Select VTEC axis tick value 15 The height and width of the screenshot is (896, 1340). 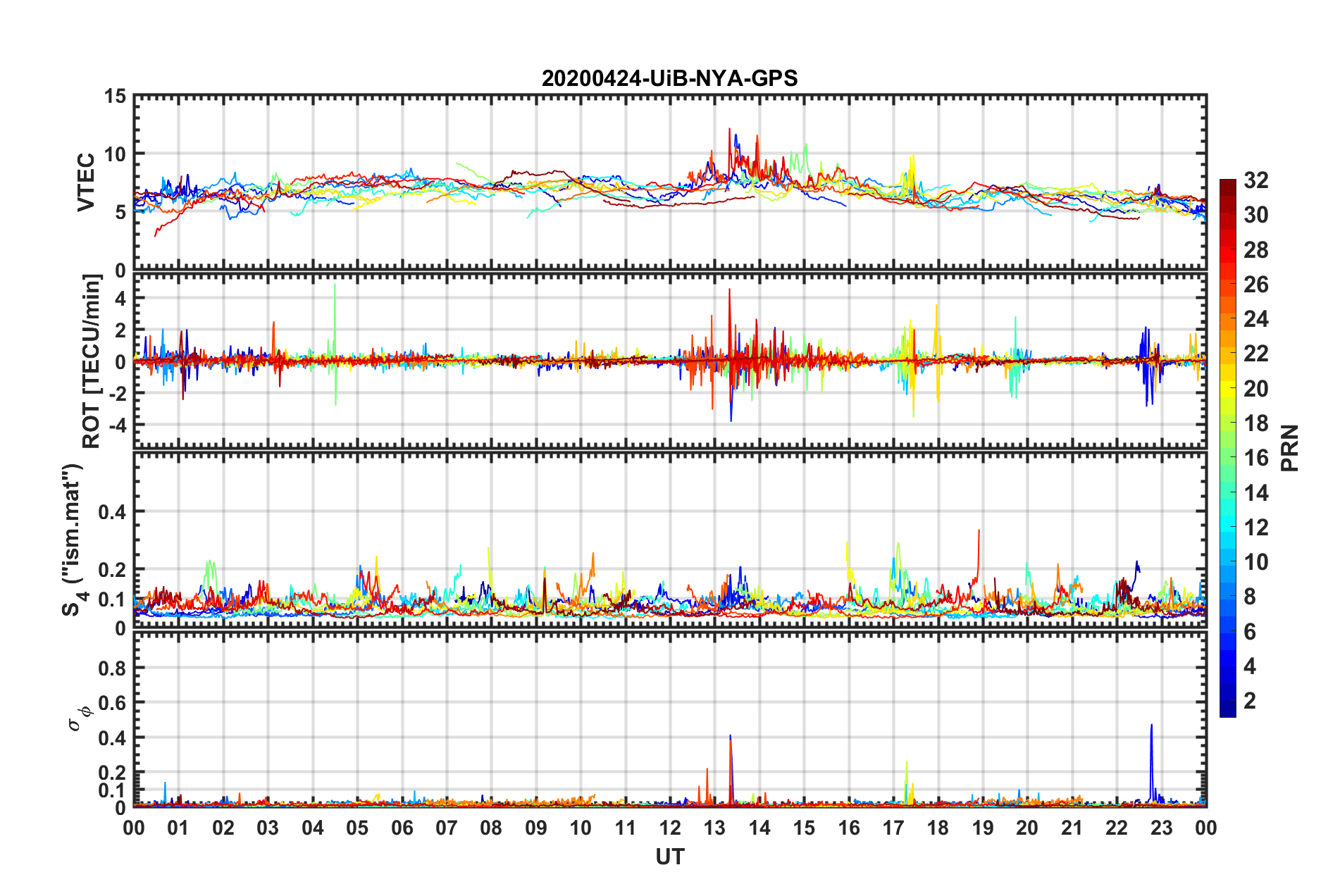pyautogui.click(x=115, y=96)
